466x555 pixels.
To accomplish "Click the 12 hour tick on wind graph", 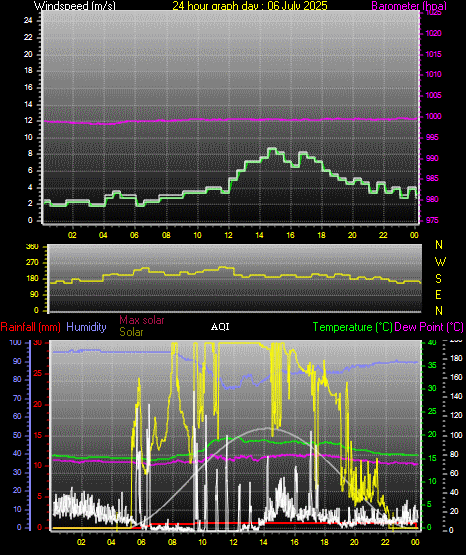I will pos(228,235).
